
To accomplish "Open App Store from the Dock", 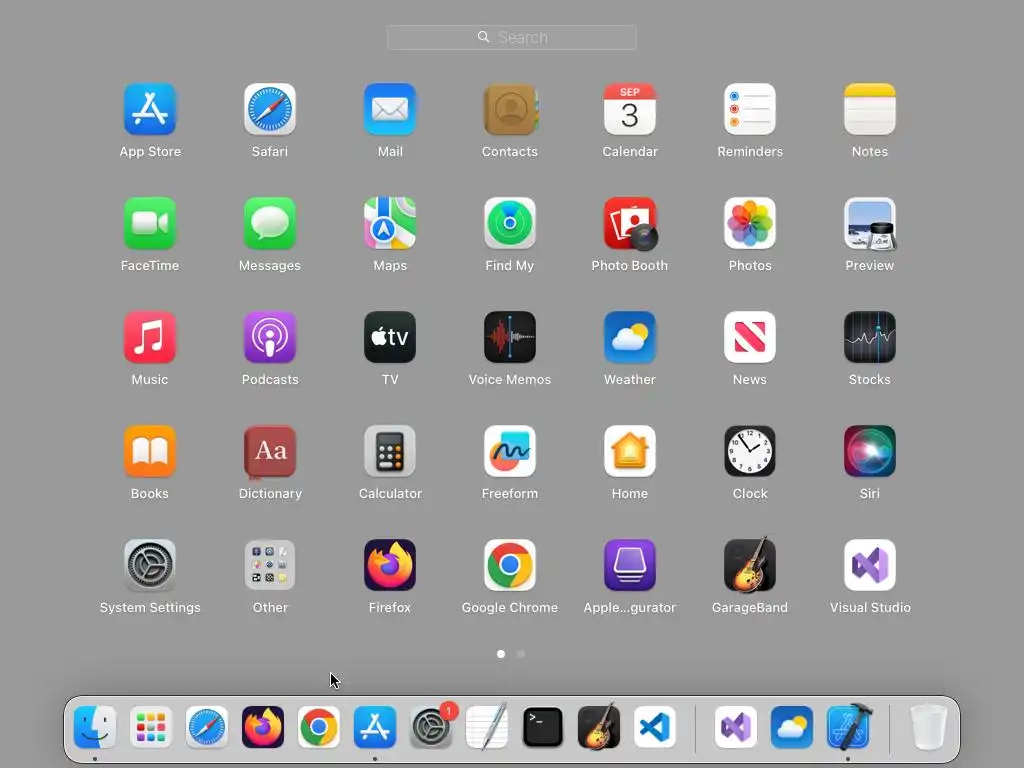I will pyautogui.click(x=375, y=727).
